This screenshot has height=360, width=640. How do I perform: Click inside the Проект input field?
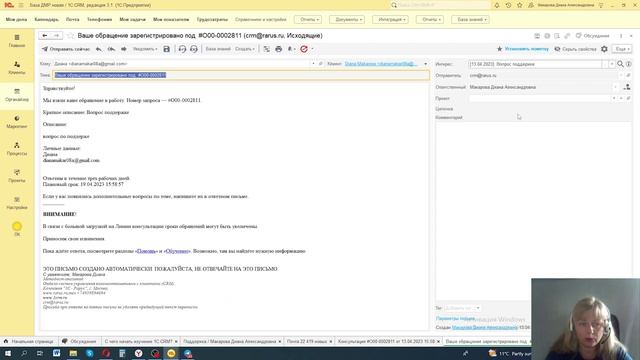[539, 98]
